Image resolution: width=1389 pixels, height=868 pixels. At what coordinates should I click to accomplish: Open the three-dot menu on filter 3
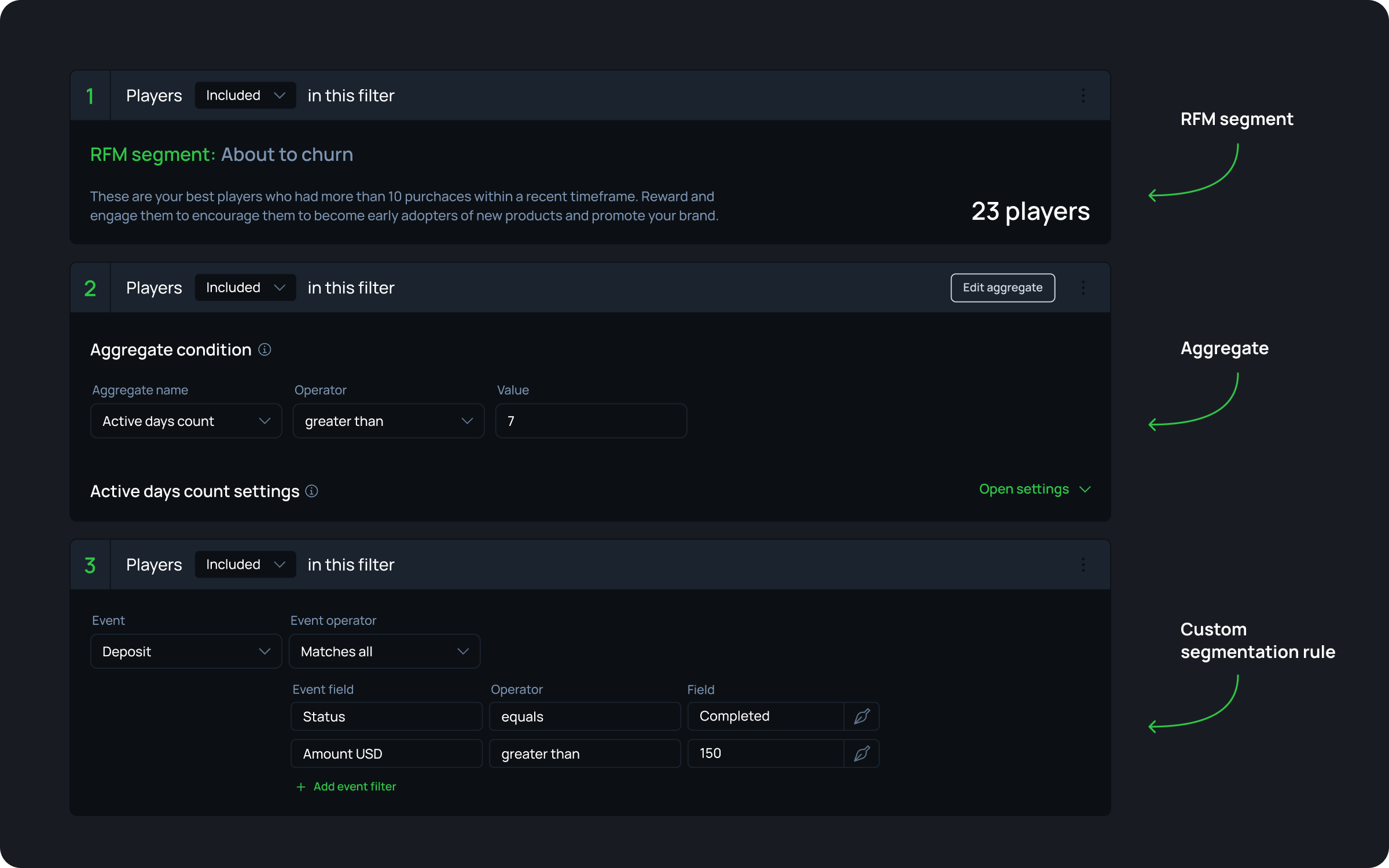[1083, 565]
